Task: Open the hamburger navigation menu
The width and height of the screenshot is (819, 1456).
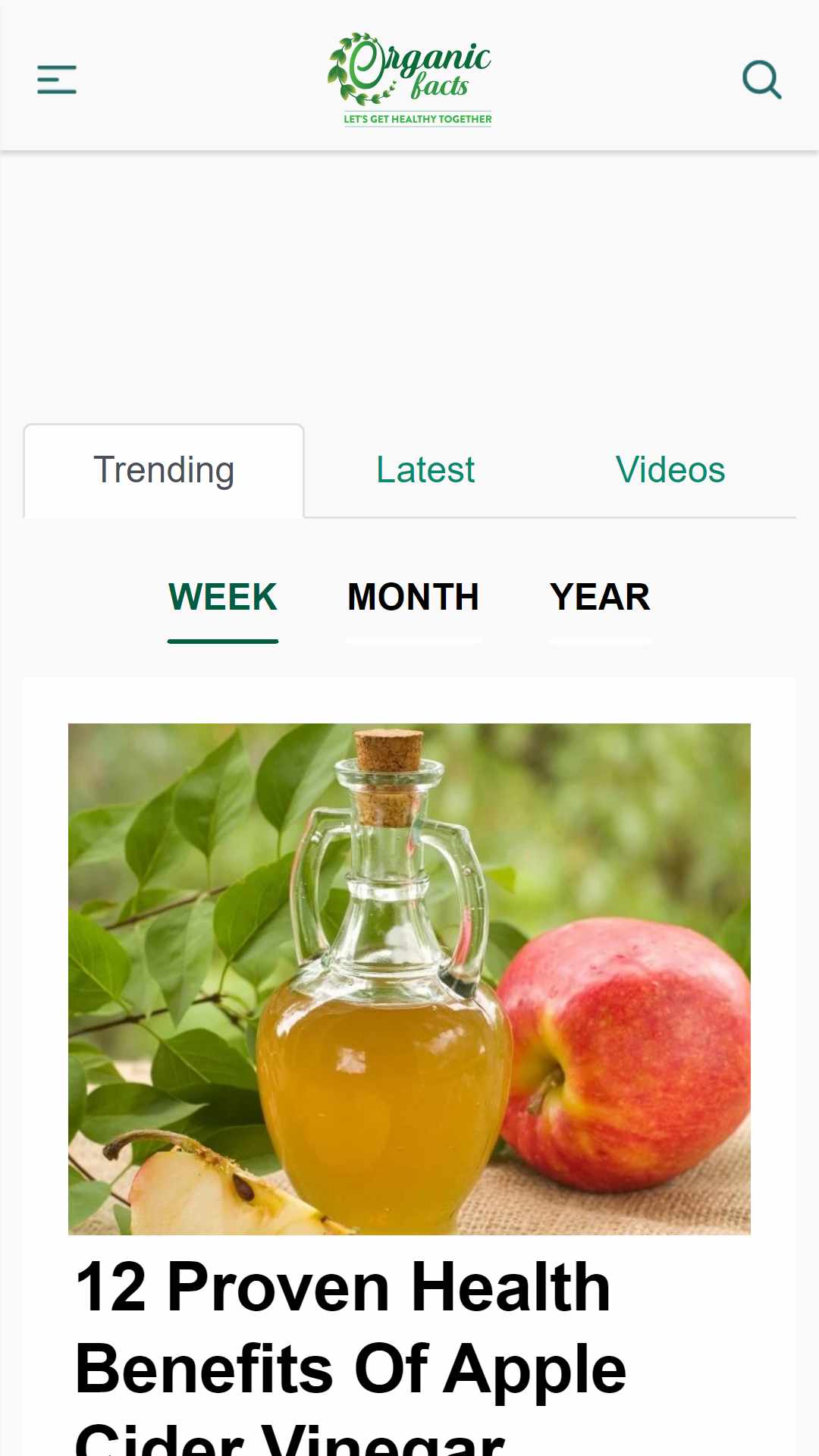Action: [57, 80]
